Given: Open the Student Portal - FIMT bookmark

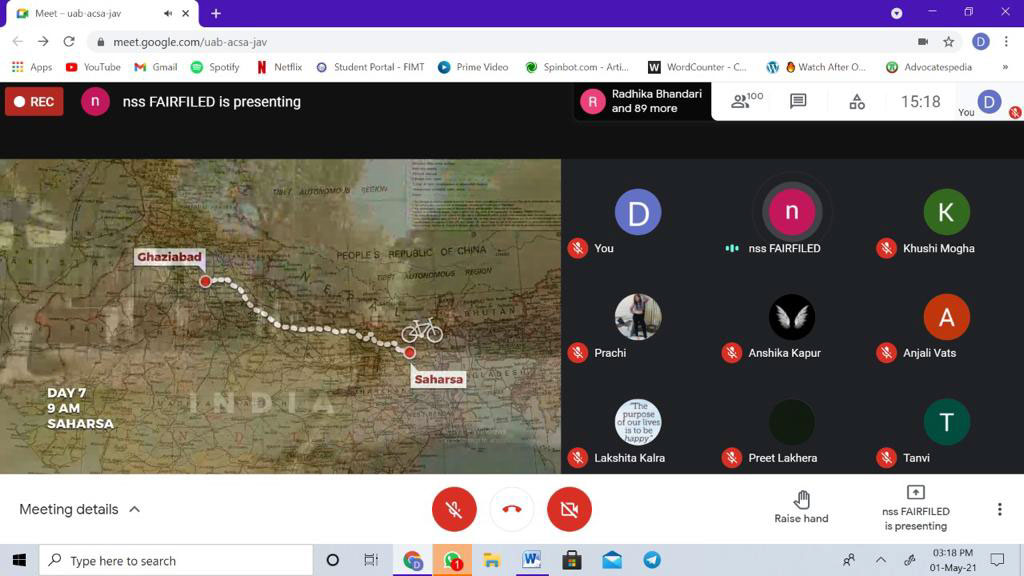Looking at the screenshot, I should point(369,67).
